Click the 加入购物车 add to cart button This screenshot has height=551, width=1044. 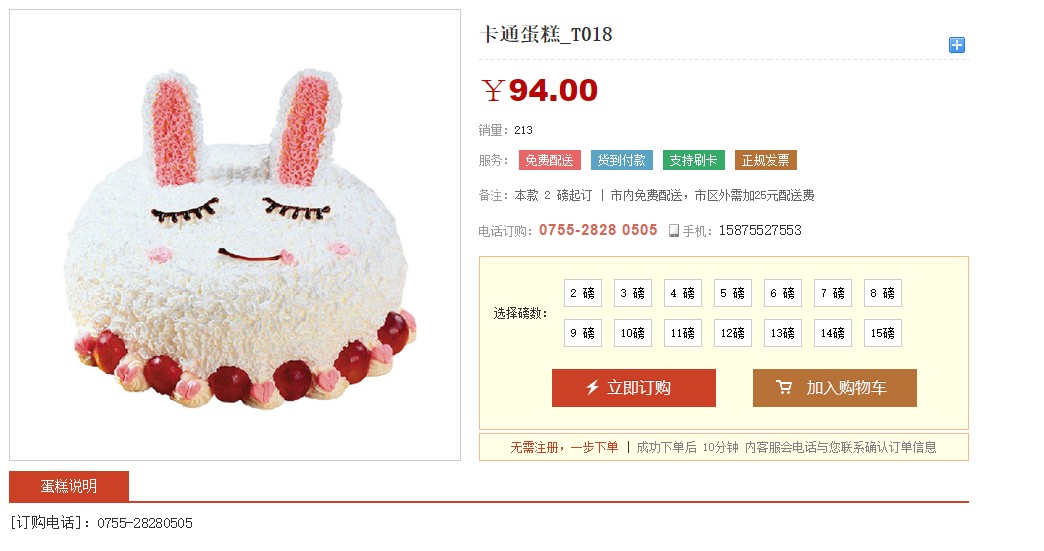(835, 388)
